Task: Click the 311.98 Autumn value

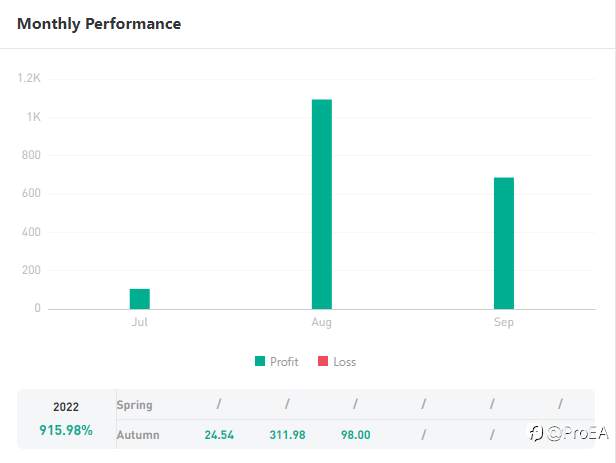Action: (x=287, y=435)
